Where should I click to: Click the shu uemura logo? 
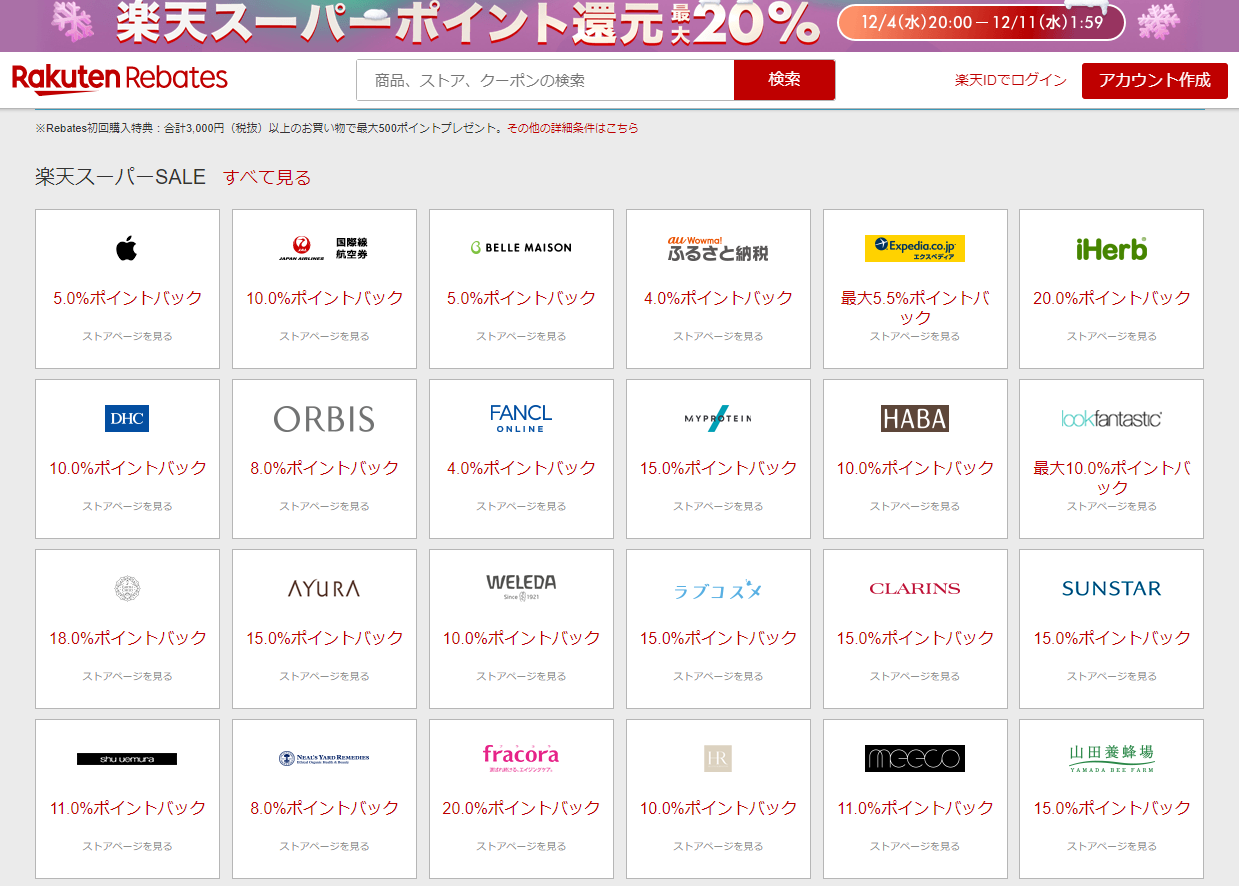click(126, 759)
